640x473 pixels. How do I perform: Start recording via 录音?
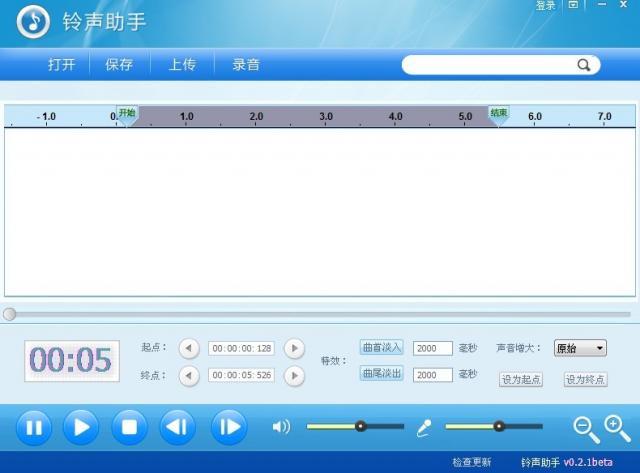click(x=246, y=64)
